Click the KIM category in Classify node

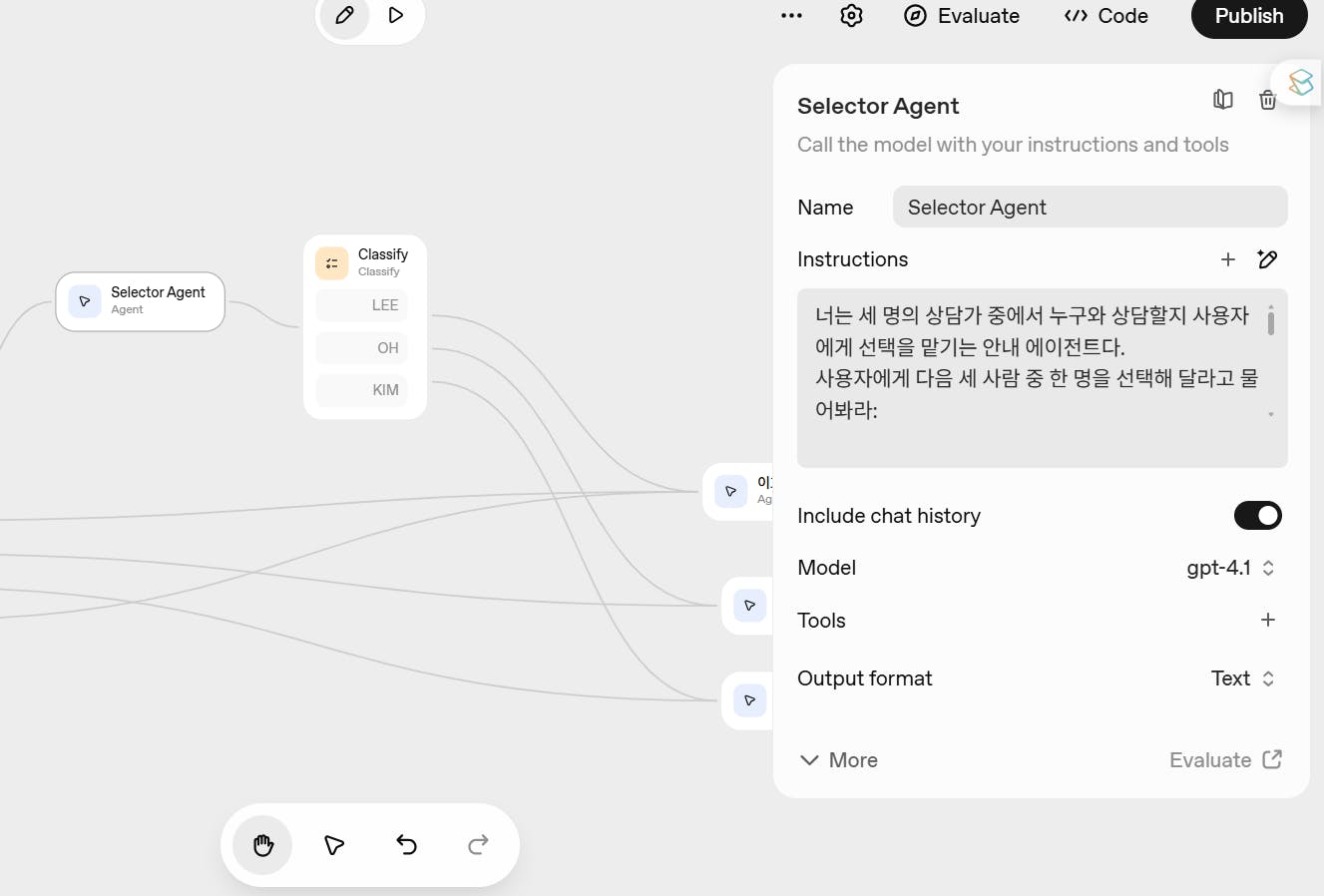pyautogui.click(x=361, y=390)
